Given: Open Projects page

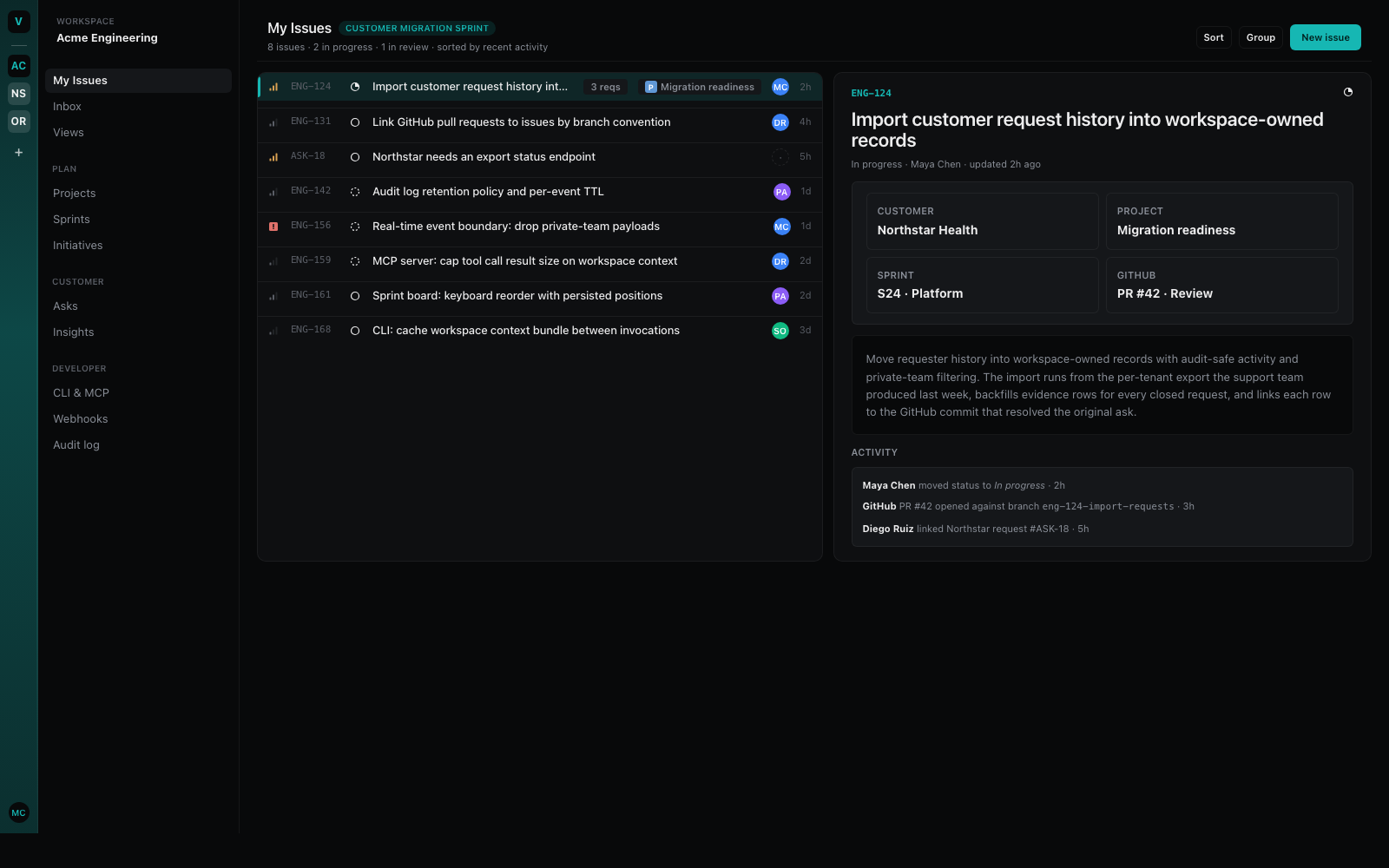Looking at the screenshot, I should (x=138, y=194).
